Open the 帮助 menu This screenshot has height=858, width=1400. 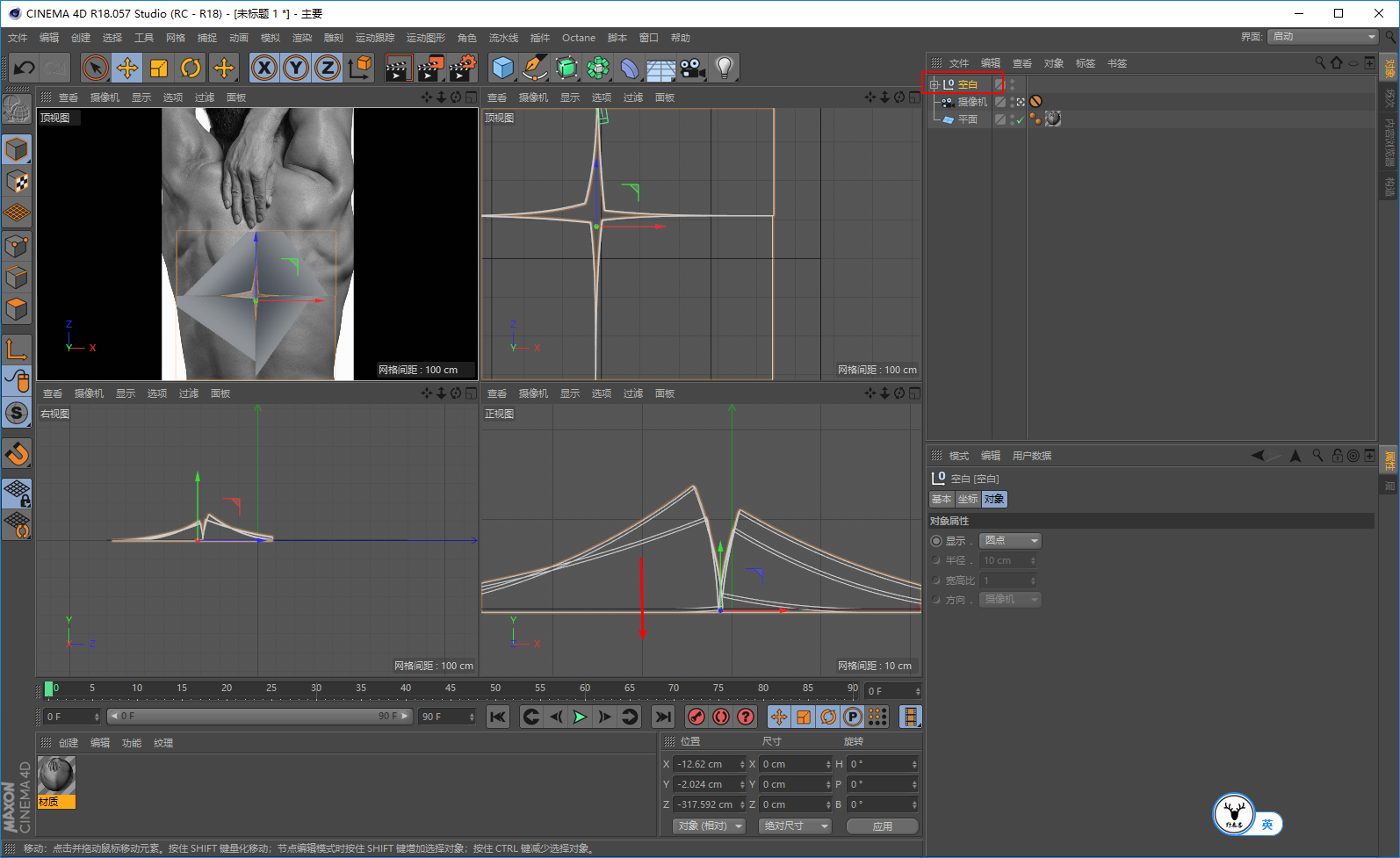point(681,38)
